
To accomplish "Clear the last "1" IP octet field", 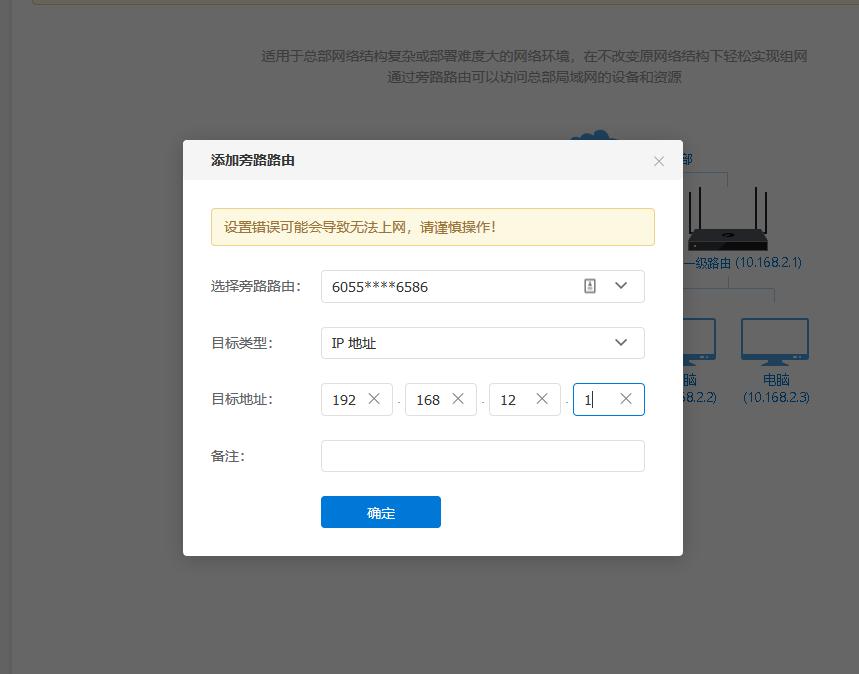I will pyautogui.click(x=626, y=398).
